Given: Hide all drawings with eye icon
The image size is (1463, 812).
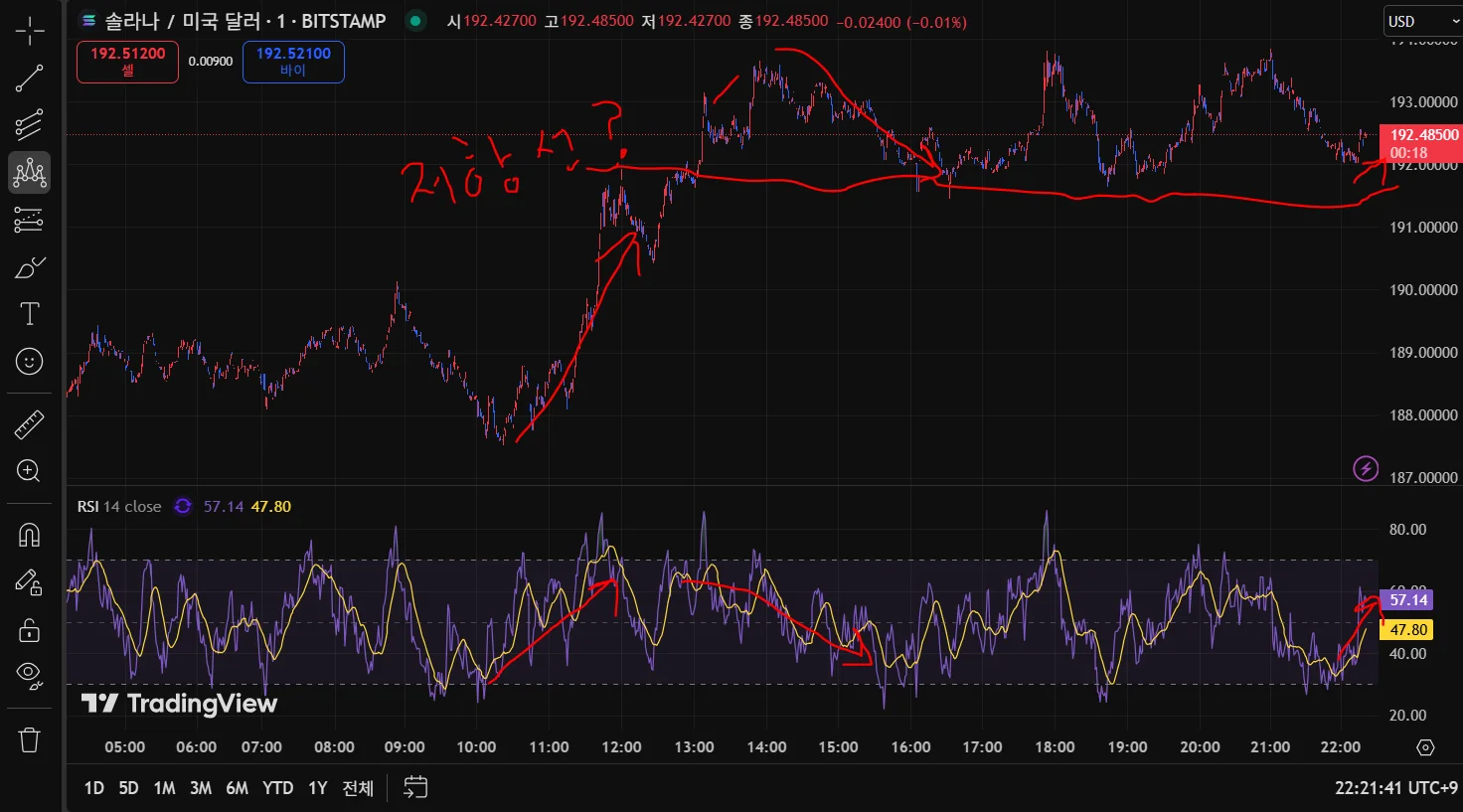Looking at the screenshot, I should 30,676.
